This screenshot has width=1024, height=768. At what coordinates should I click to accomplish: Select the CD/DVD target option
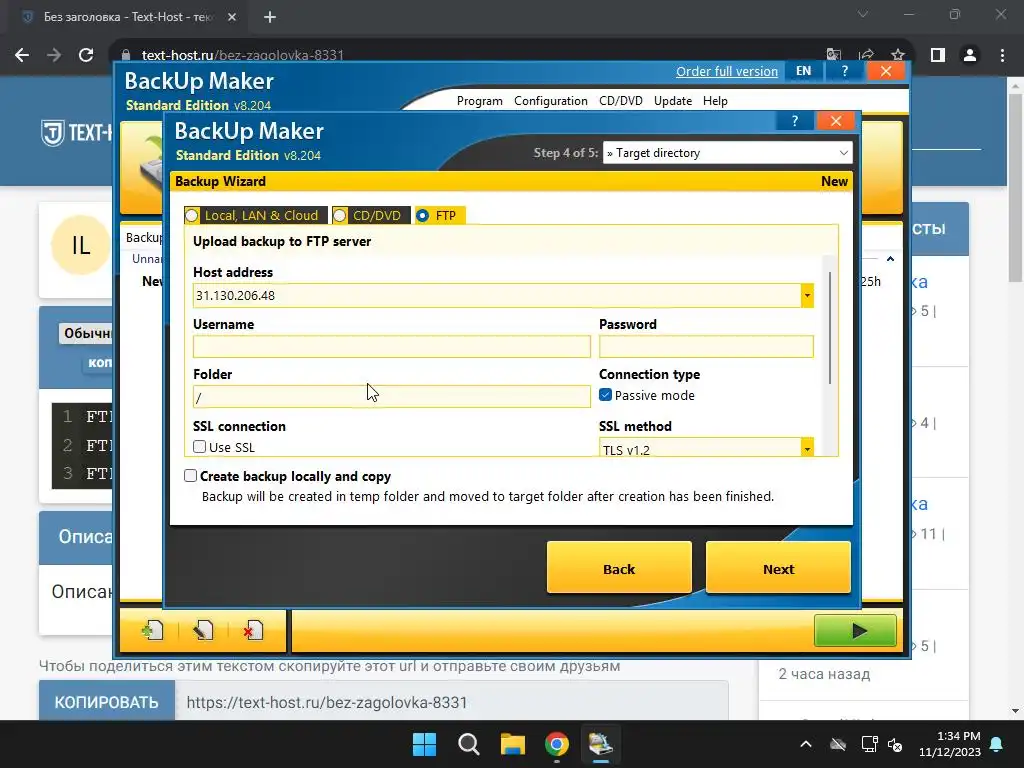(x=370, y=216)
